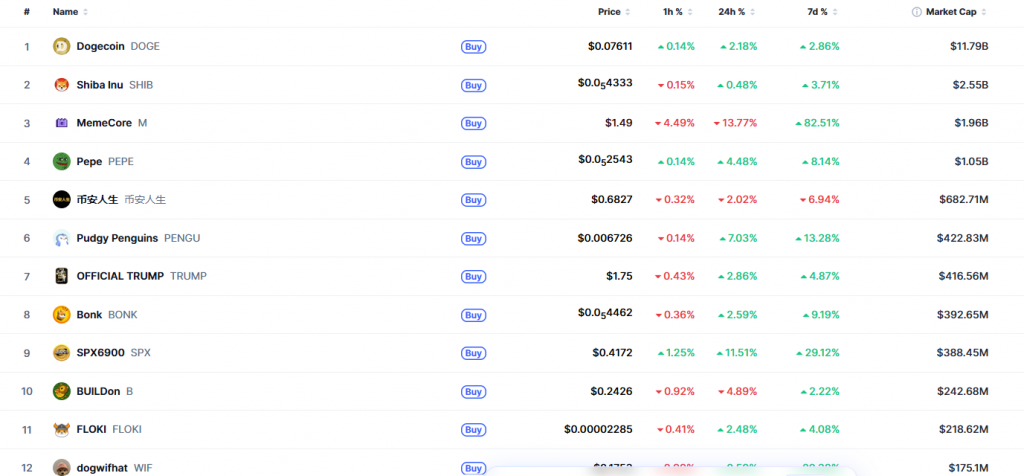
Task: Open the Pudgy Penguins PENGU name link
Action: coord(138,238)
